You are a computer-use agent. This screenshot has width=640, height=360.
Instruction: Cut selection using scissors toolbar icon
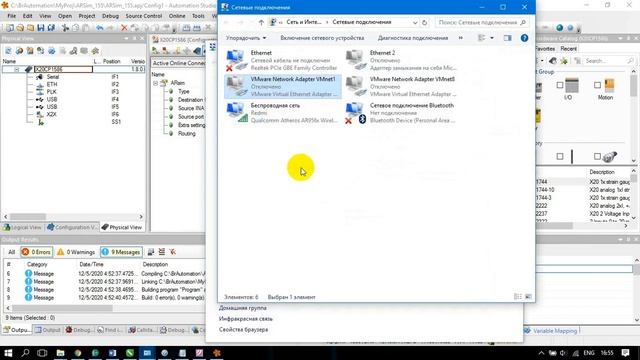pos(65,28)
